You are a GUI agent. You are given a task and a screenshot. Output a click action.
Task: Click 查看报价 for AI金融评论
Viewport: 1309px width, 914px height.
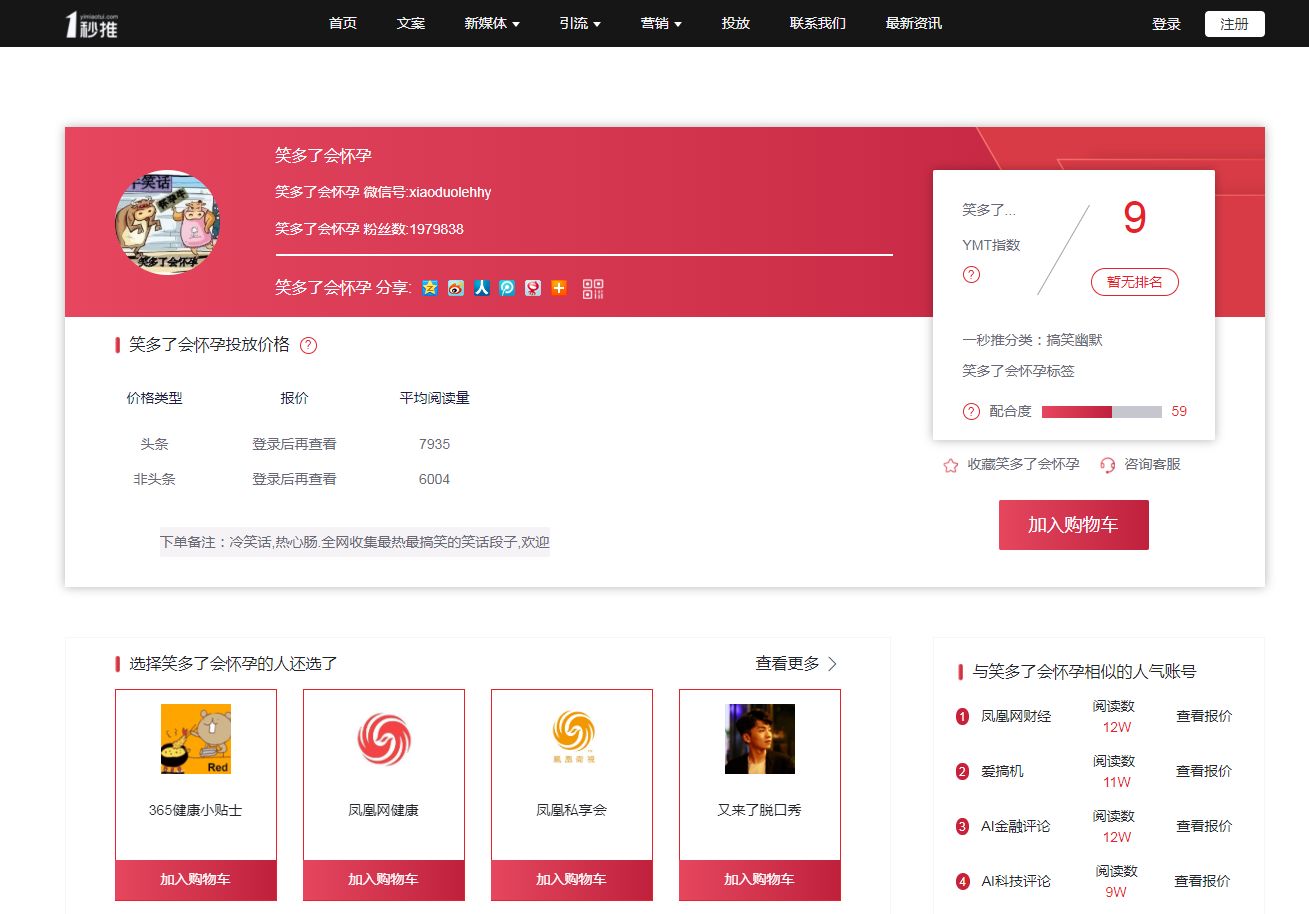click(x=1204, y=826)
